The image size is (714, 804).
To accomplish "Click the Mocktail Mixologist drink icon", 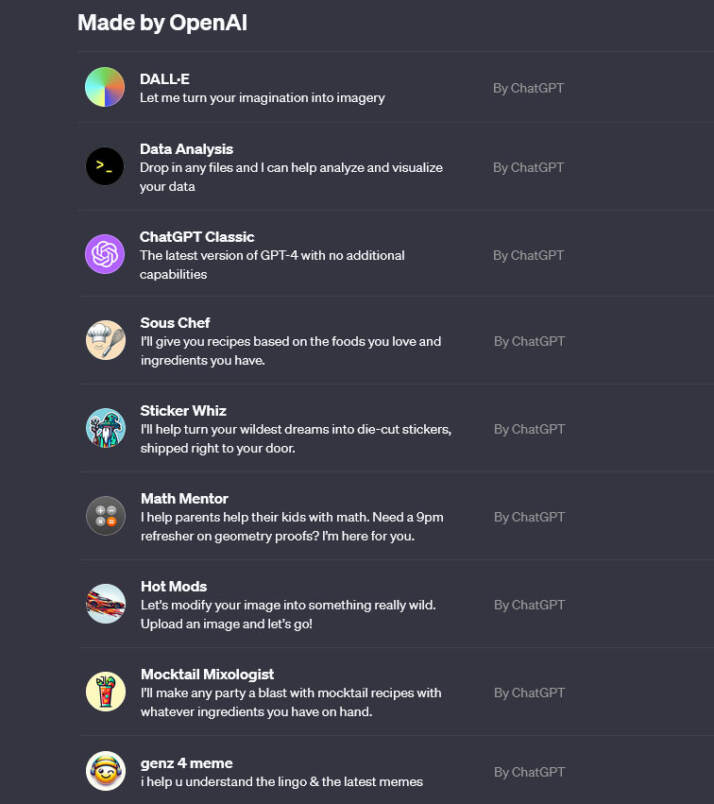I will (x=105, y=691).
